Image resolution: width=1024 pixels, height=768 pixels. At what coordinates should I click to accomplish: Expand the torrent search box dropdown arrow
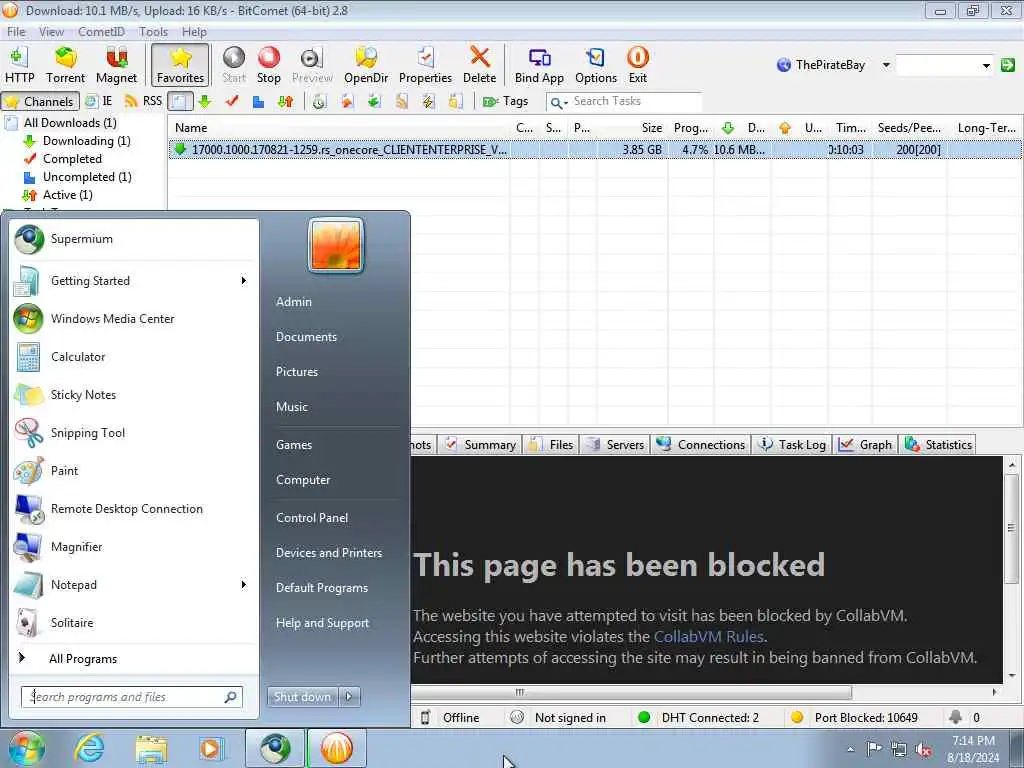point(986,65)
